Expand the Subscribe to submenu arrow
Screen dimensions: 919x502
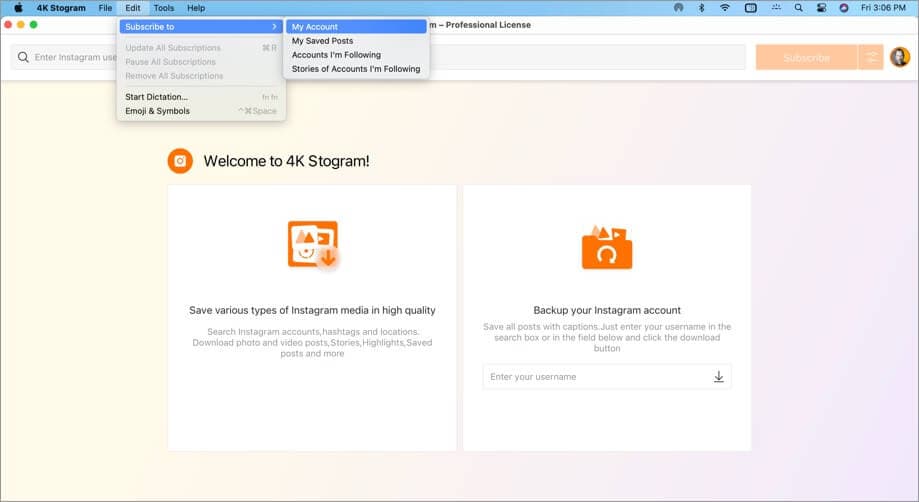[x=274, y=26]
